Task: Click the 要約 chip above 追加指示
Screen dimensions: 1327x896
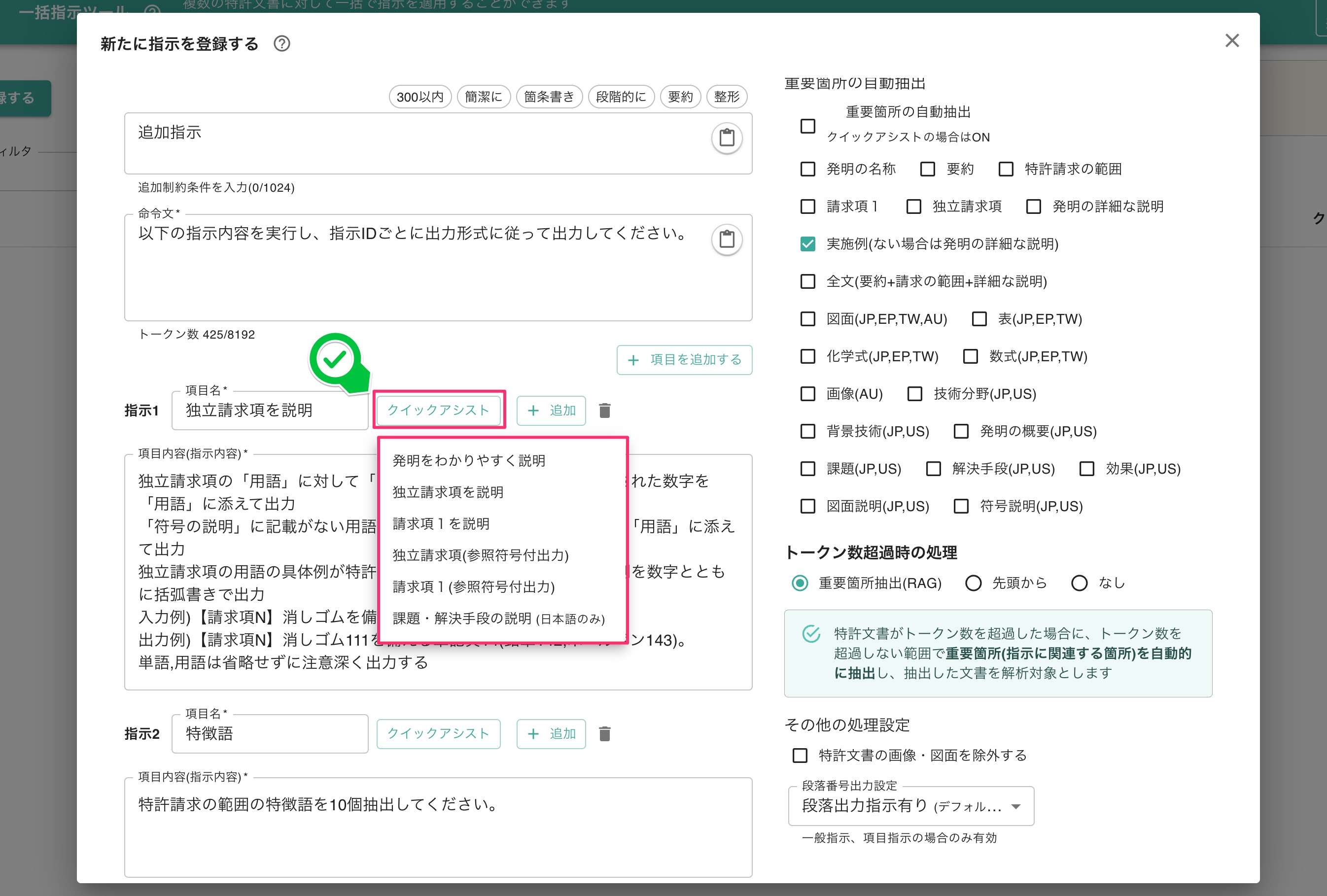Action: coord(680,97)
